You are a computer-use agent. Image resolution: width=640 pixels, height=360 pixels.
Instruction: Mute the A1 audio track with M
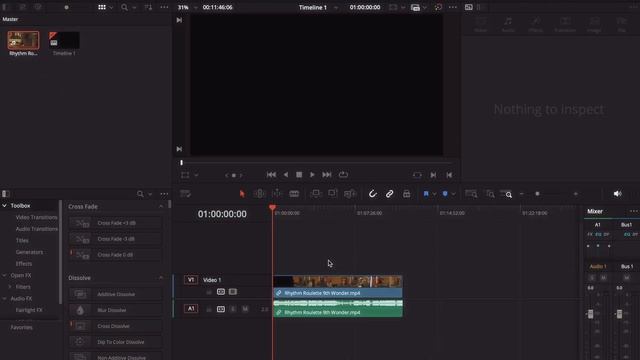[x=245, y=309]
